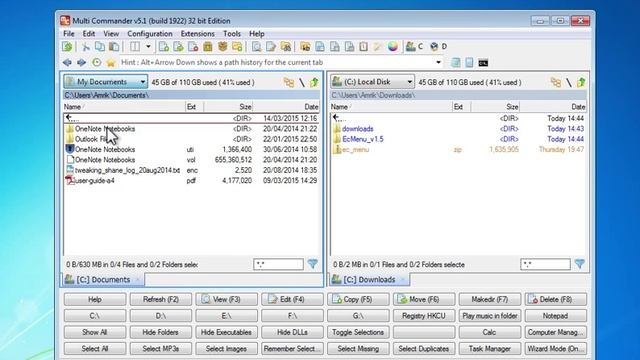This screenshot has width=640, height=360.
Task: Click the Favorites star icon
Action: 111,62
